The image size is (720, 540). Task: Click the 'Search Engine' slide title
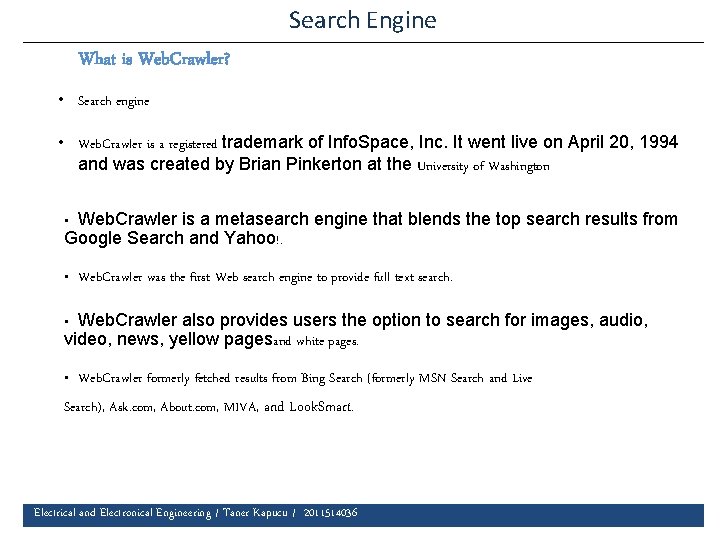[x=362, y=20]
